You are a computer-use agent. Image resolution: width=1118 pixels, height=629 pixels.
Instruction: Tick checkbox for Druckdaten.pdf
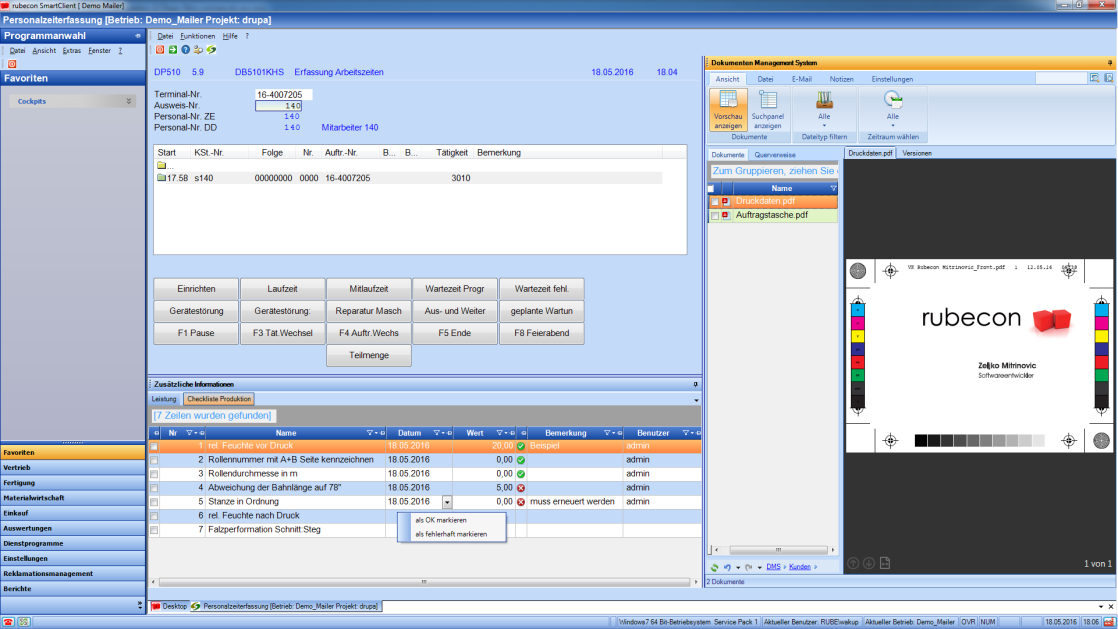click(x=715, y=202)
